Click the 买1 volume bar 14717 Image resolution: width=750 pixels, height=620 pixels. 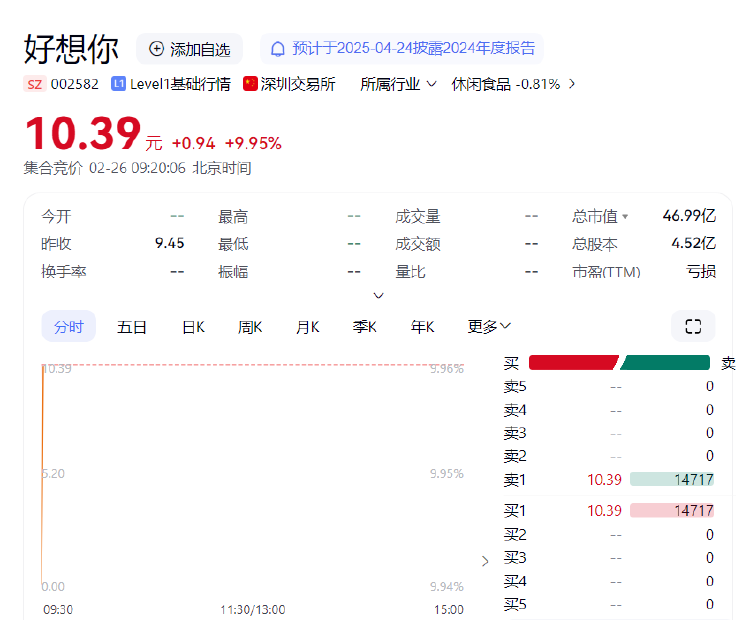[672, 510]
